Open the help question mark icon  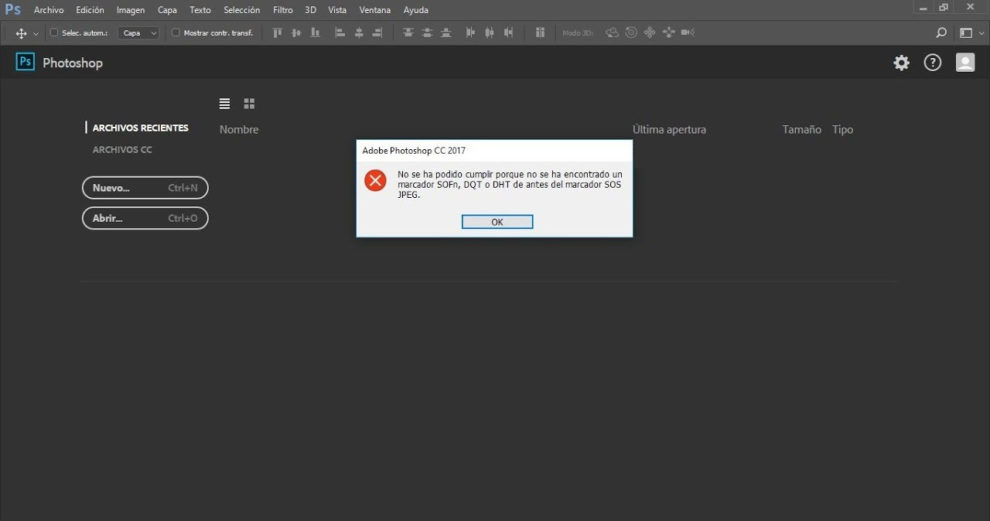click(x=933, y=63)
